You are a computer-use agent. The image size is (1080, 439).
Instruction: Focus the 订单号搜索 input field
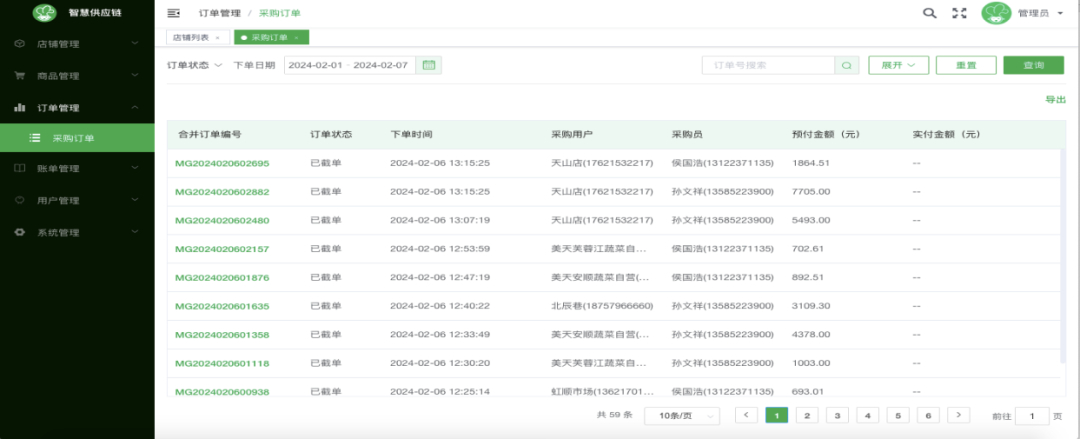tap(769, 65)
